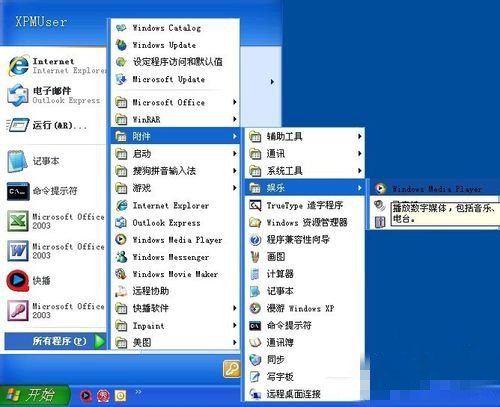The width and height of the screenshot is (500, 407).
Task: Open 设定程序访问和默认值
Action: (175, 62)
